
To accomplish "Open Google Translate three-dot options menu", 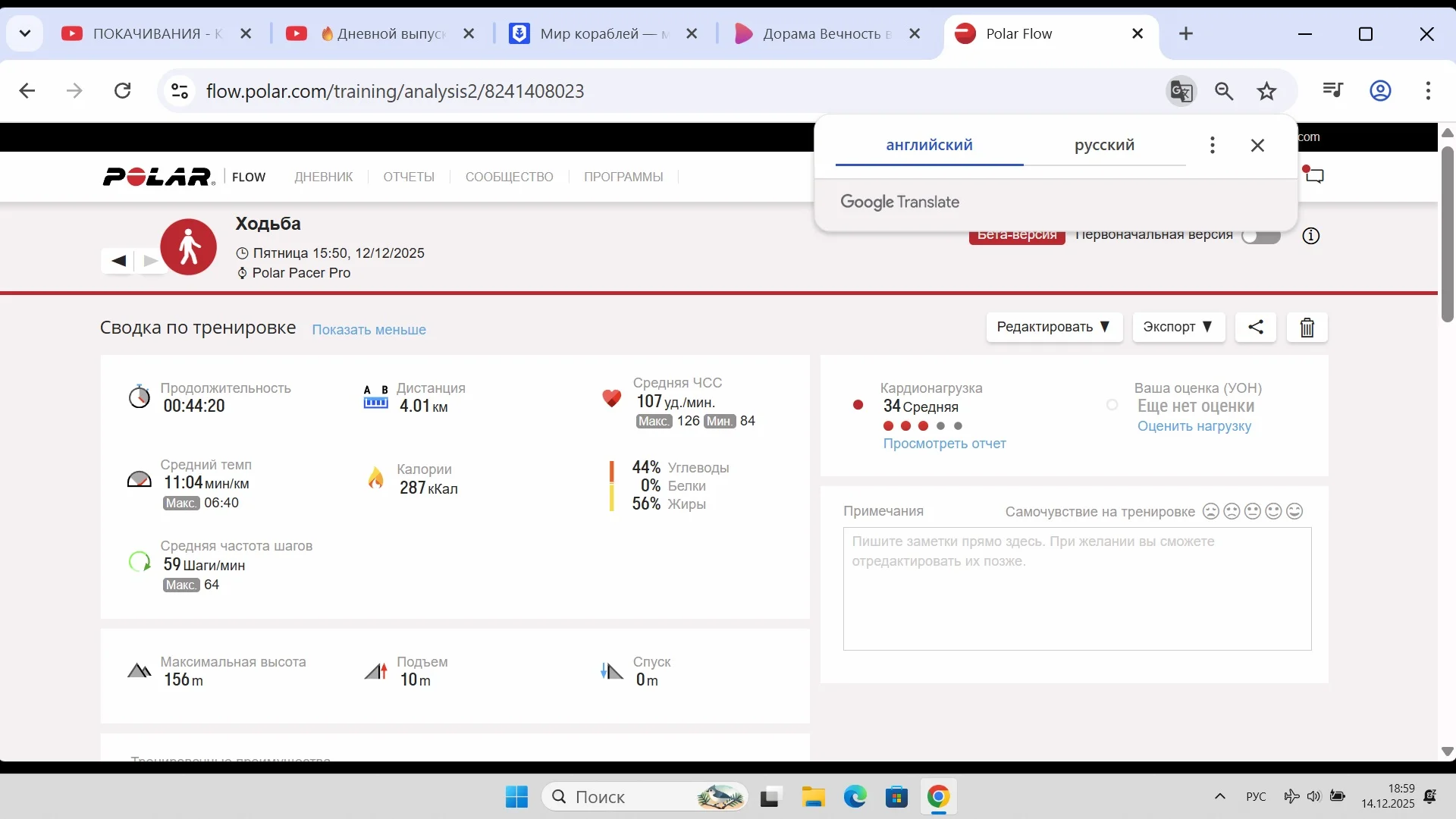I will [1213, 145].
